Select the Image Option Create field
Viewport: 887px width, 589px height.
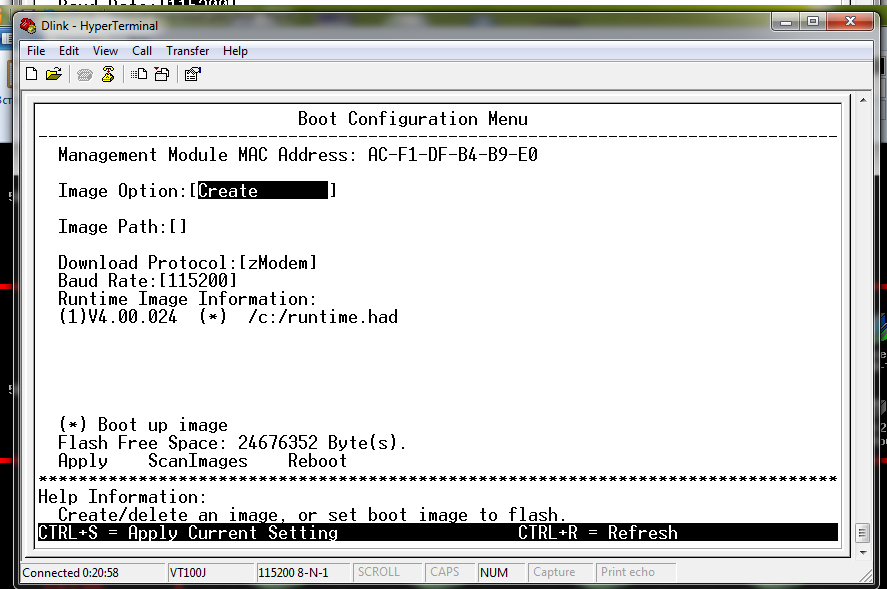262,191
